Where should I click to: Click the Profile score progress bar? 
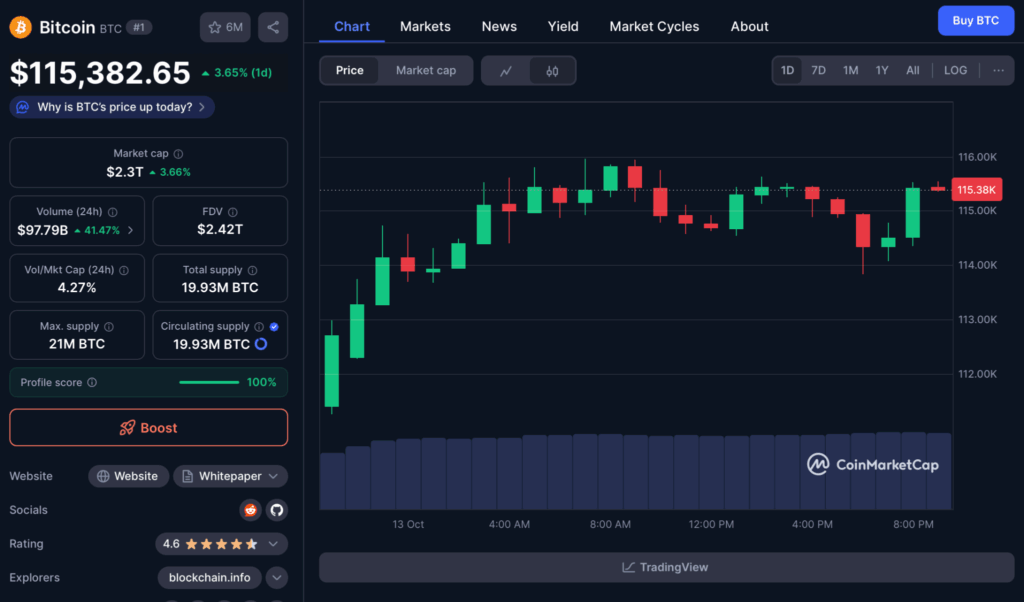click(x=208, y=383)
